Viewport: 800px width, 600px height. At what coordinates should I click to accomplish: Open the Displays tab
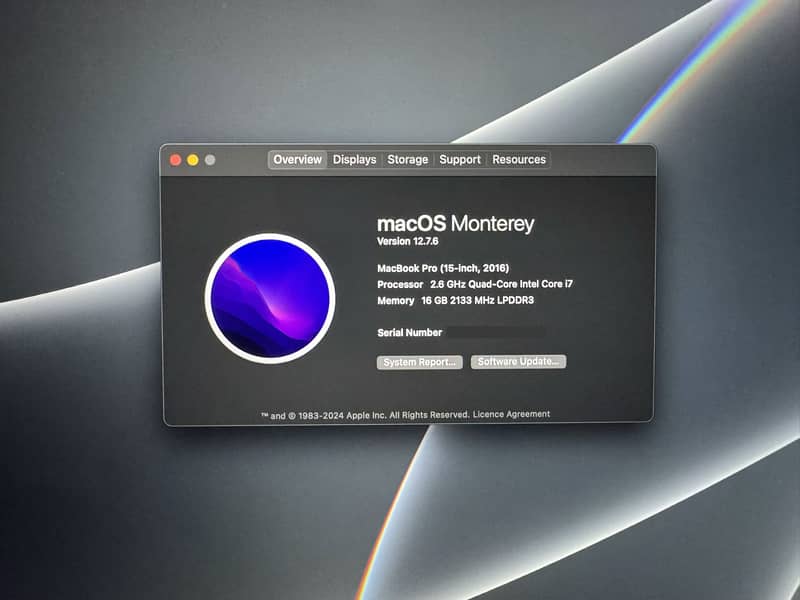pos(355,160)
